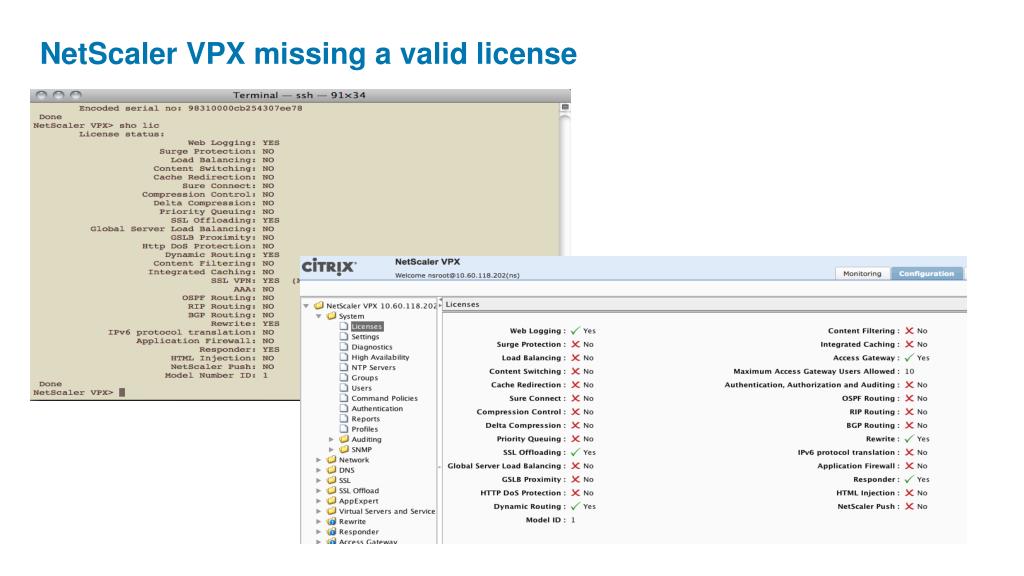The height and width of the screenshot is (576, 1024).
Task: Open Diagnostics under System
Action: point(372,347)
